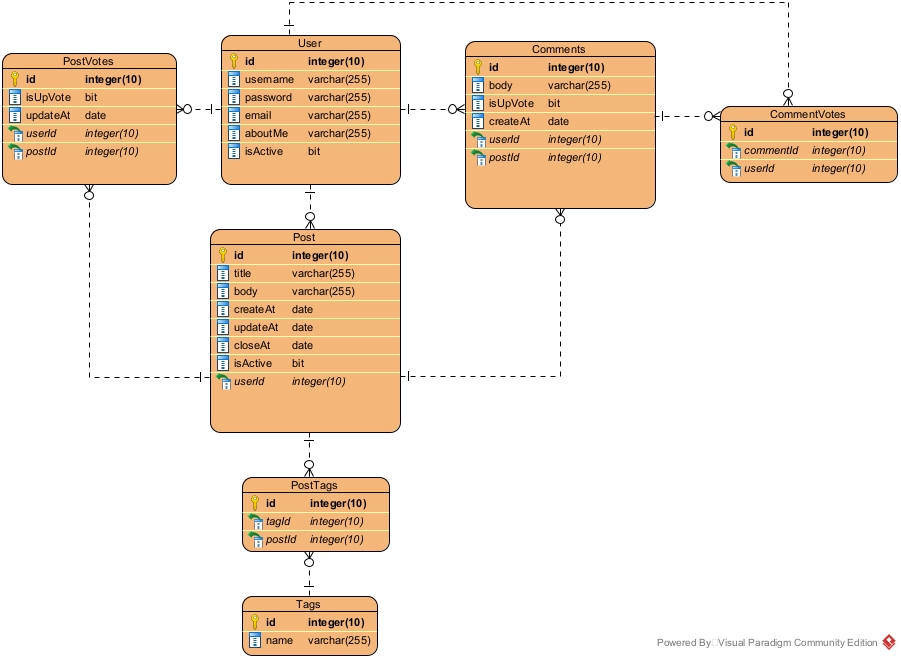Click the foreign key icon beside userId in Post
Image resolution: width=901 pixels, height=659 pixels.
pos(224,381)
